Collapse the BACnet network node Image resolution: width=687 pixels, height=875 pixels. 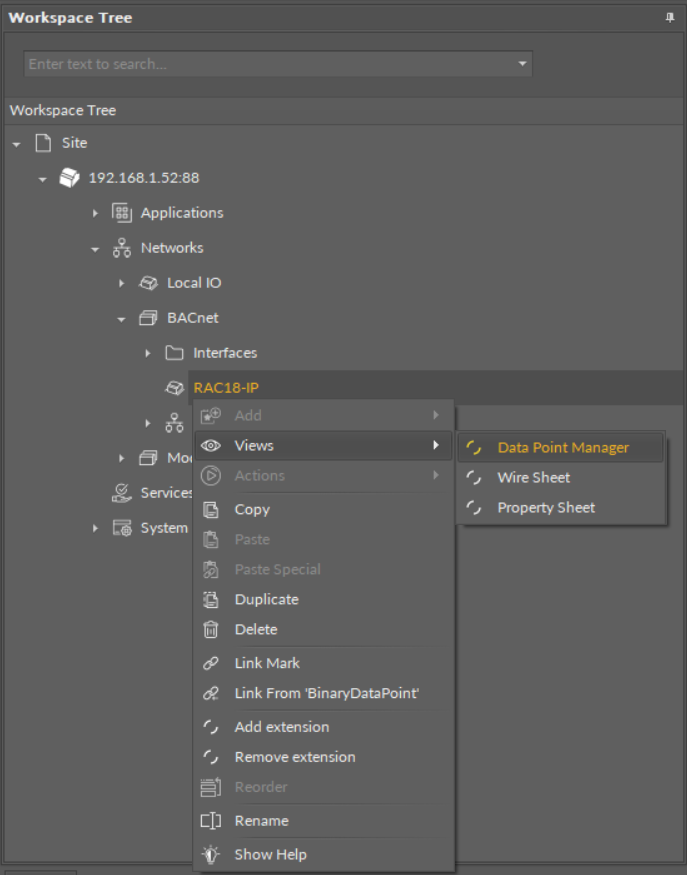click(122, 319)
